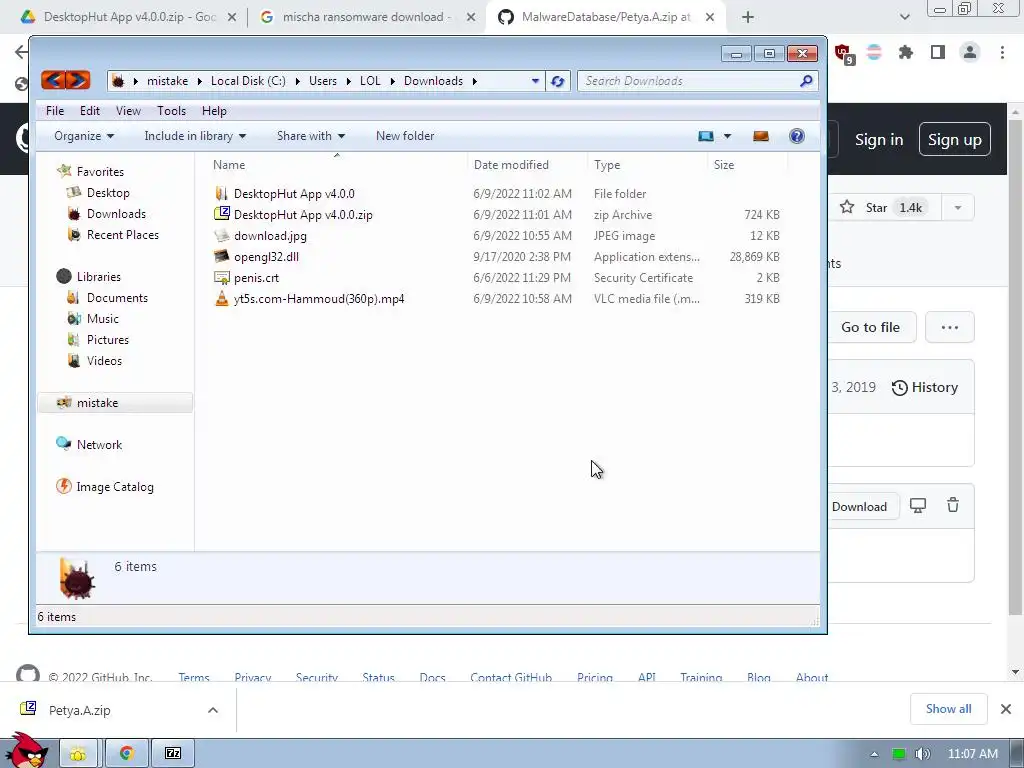Open the View menu

click(x=128, y=111)
